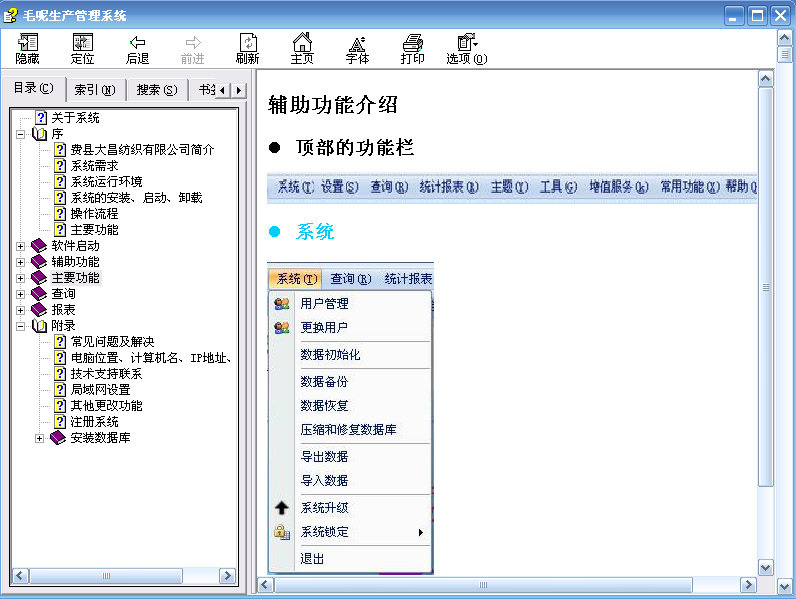This screenshot has width=796, height=599.
Task: Open the 字体 (Font) toolbar icon
Action: 357,49
